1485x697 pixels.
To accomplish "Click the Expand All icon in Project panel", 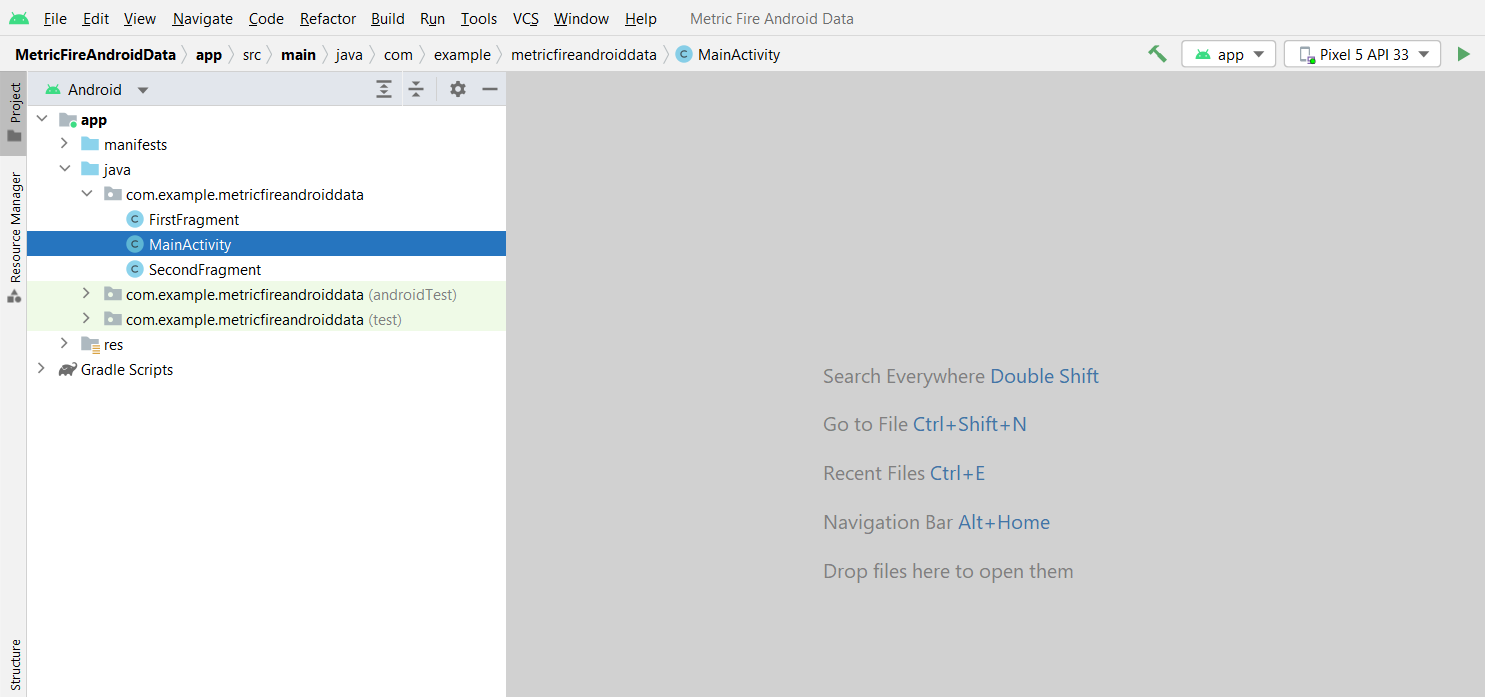I will [384, 89].
